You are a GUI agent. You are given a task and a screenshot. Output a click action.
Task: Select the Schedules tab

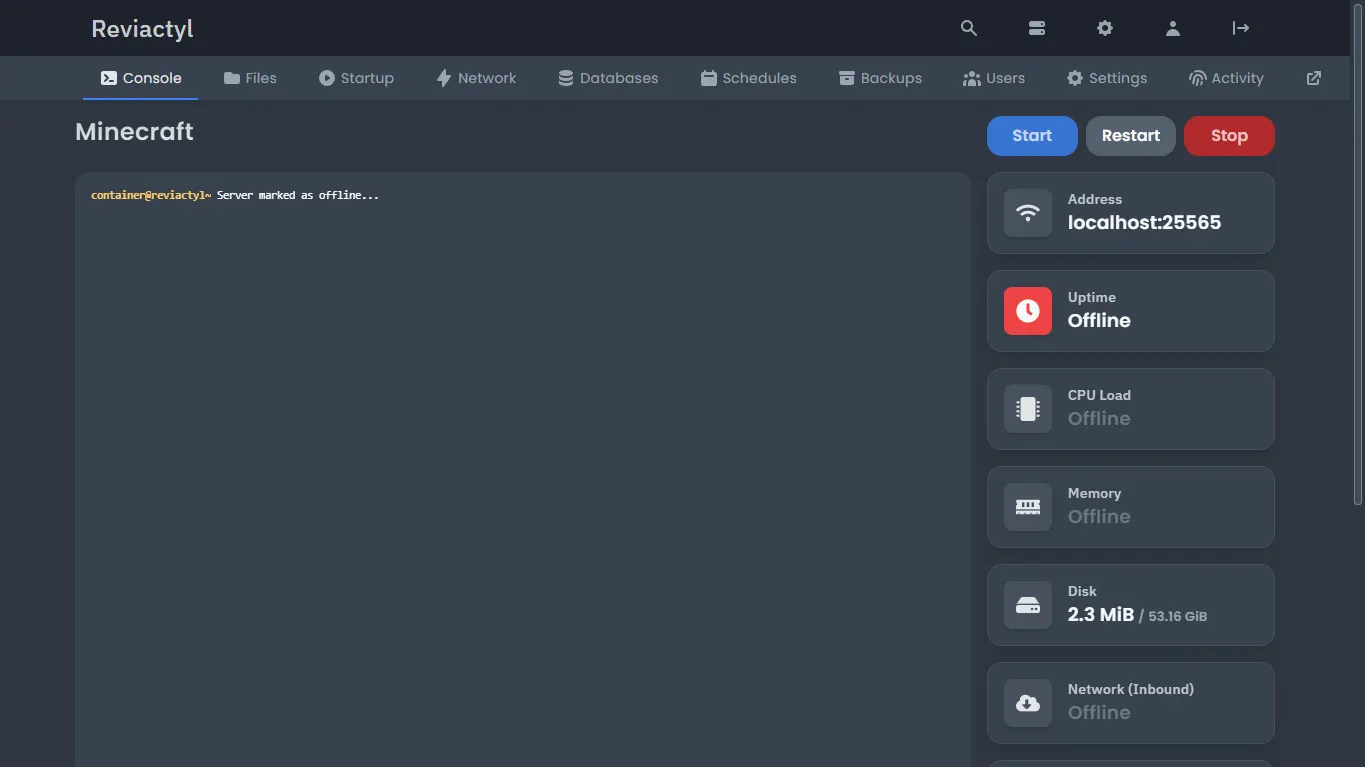[748, 78]
